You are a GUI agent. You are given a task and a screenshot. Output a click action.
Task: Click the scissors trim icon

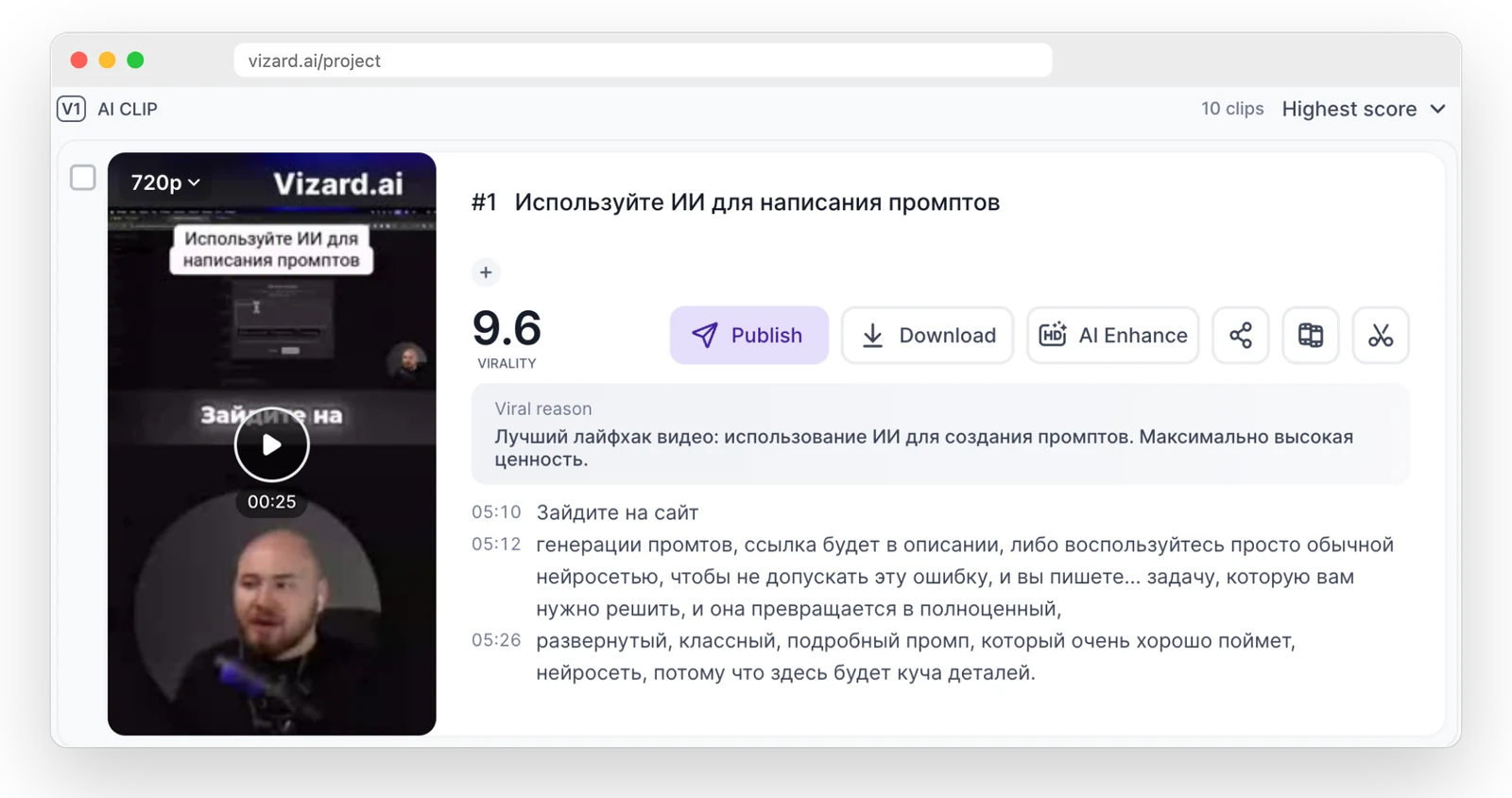click(x=1380, y=335)
